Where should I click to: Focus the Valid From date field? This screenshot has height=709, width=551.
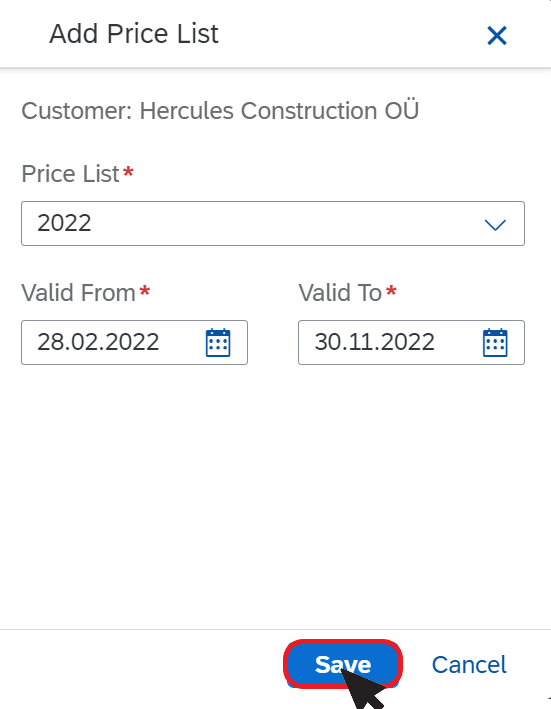(x=134, y=342)
